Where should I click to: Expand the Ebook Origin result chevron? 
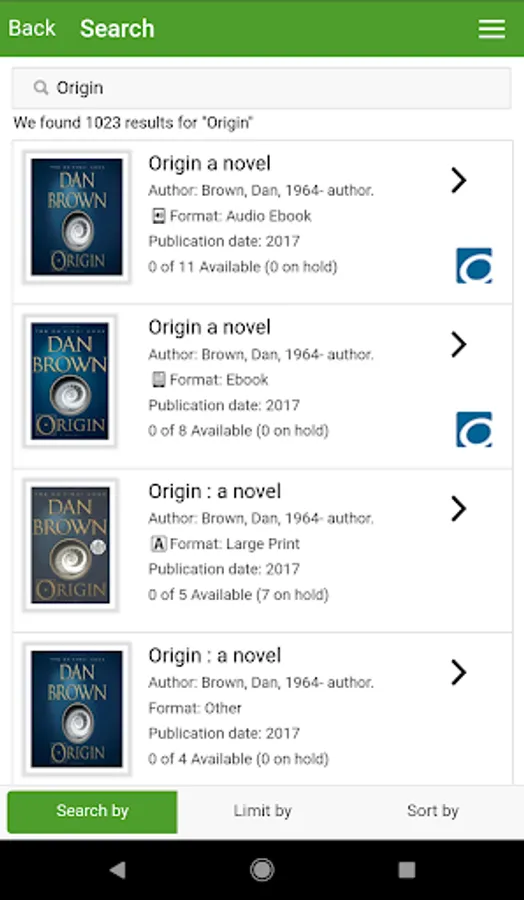pos(458,344)
